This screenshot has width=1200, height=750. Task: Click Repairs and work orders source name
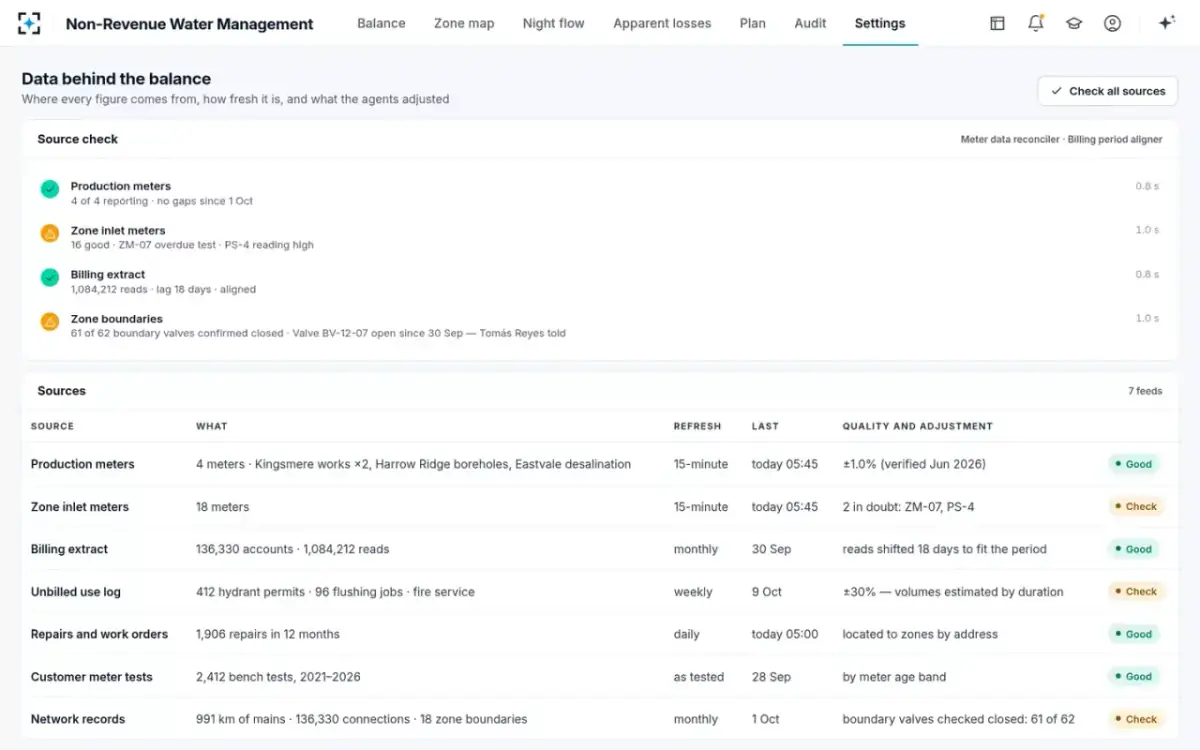[x=99, y=634]
